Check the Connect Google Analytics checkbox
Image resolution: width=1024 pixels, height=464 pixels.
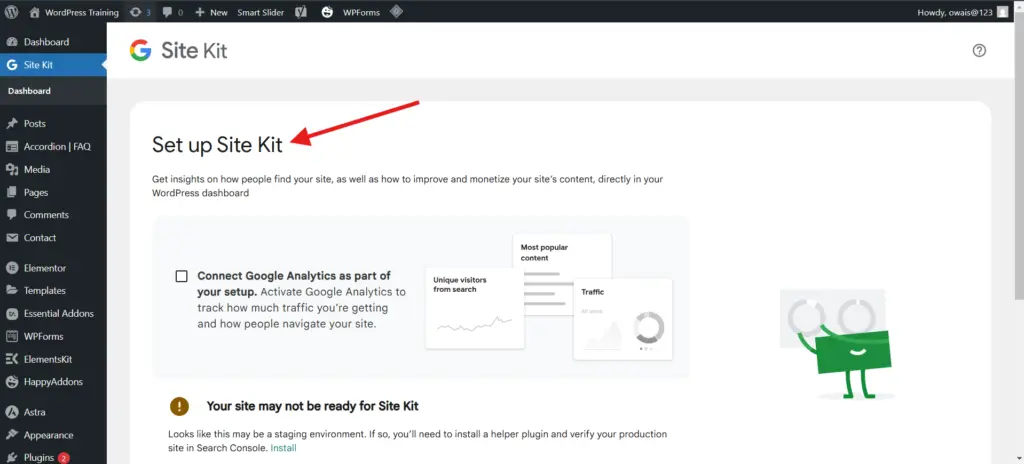(x=182, y=276)
